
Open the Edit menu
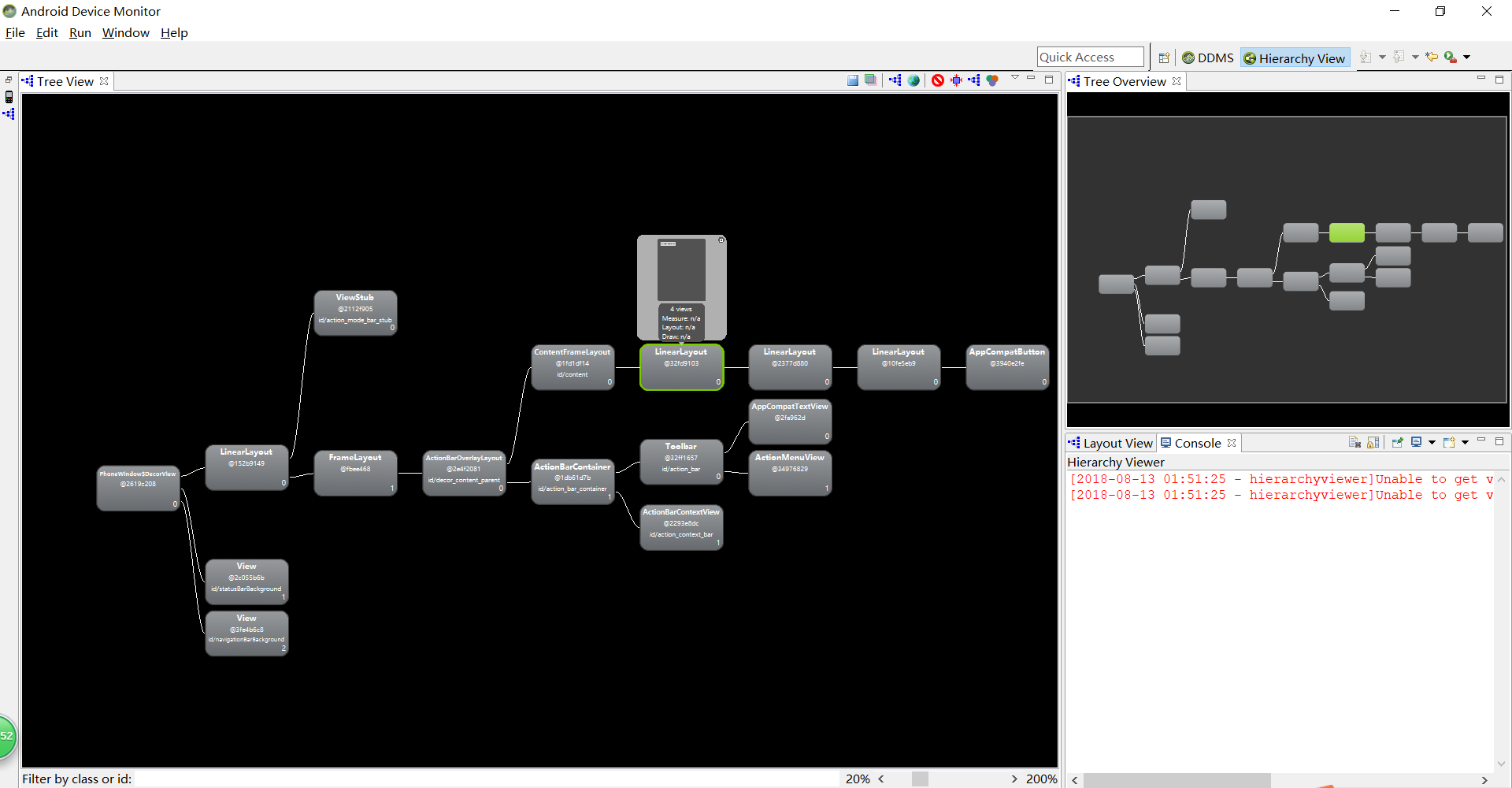pos(47,32)
